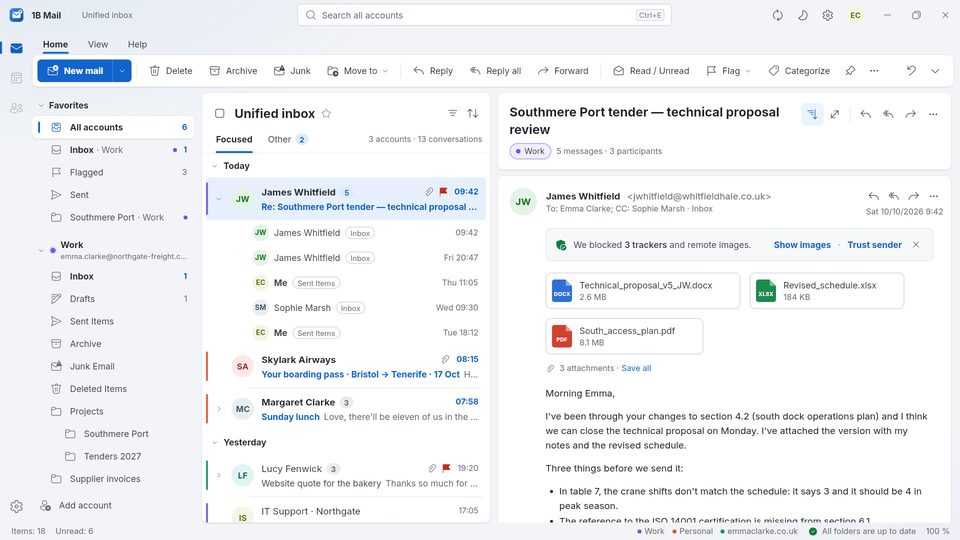Image resolution: width=960 pixels, height=540 pixels.
Task: Open the Skylark Airways boarding pass email
Action: click(347, 367)
